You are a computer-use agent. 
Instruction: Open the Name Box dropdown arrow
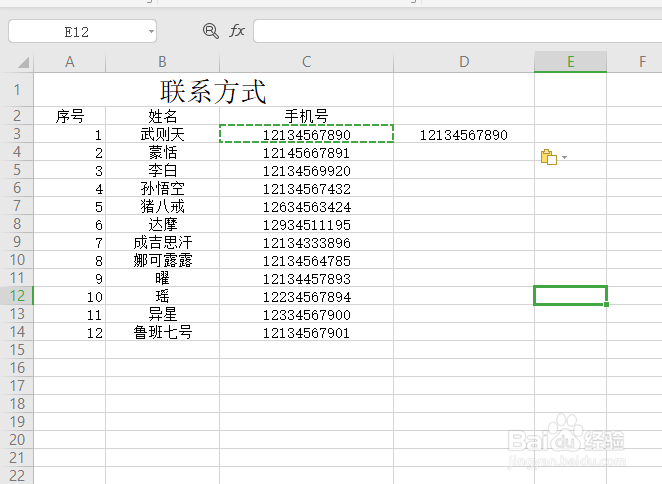151,31
